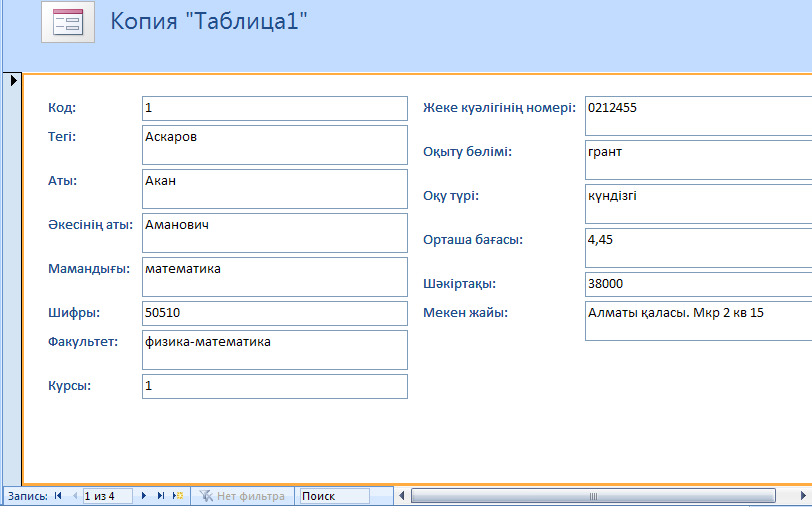Click the 'Факультет:' label

point(83,342)
